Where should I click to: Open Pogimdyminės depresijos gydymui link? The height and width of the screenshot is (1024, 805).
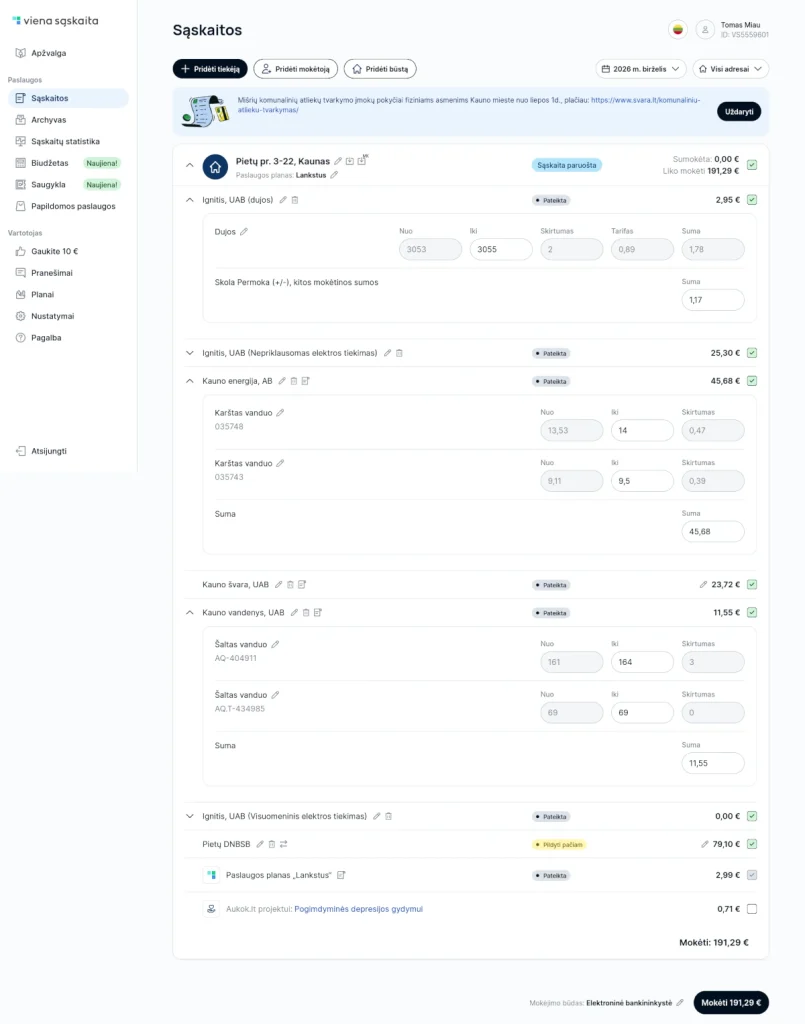(358, 909)
